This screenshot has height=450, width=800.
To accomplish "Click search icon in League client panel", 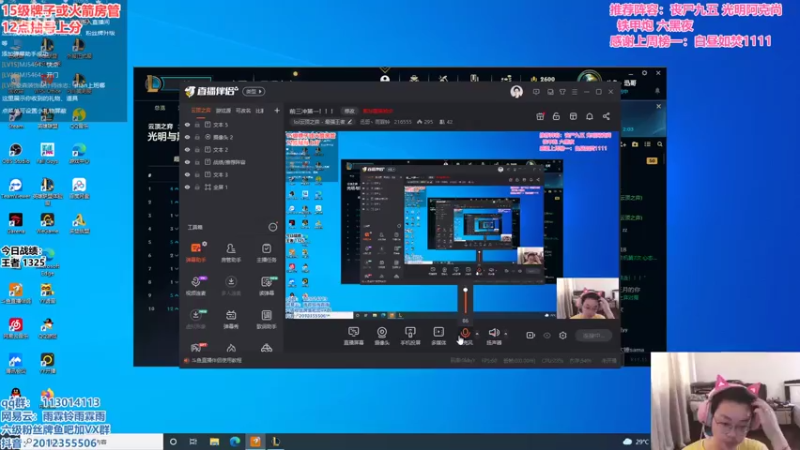I will click(660, 144).
